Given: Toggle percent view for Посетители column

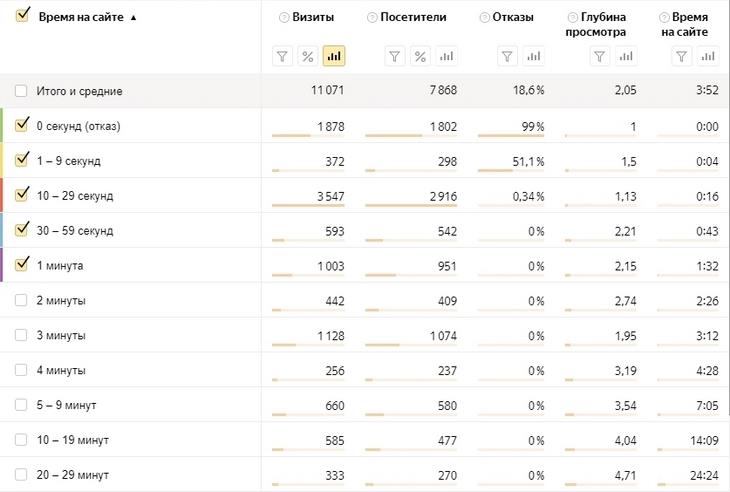Looking at the screenshot, I should (x=420, y=56).
